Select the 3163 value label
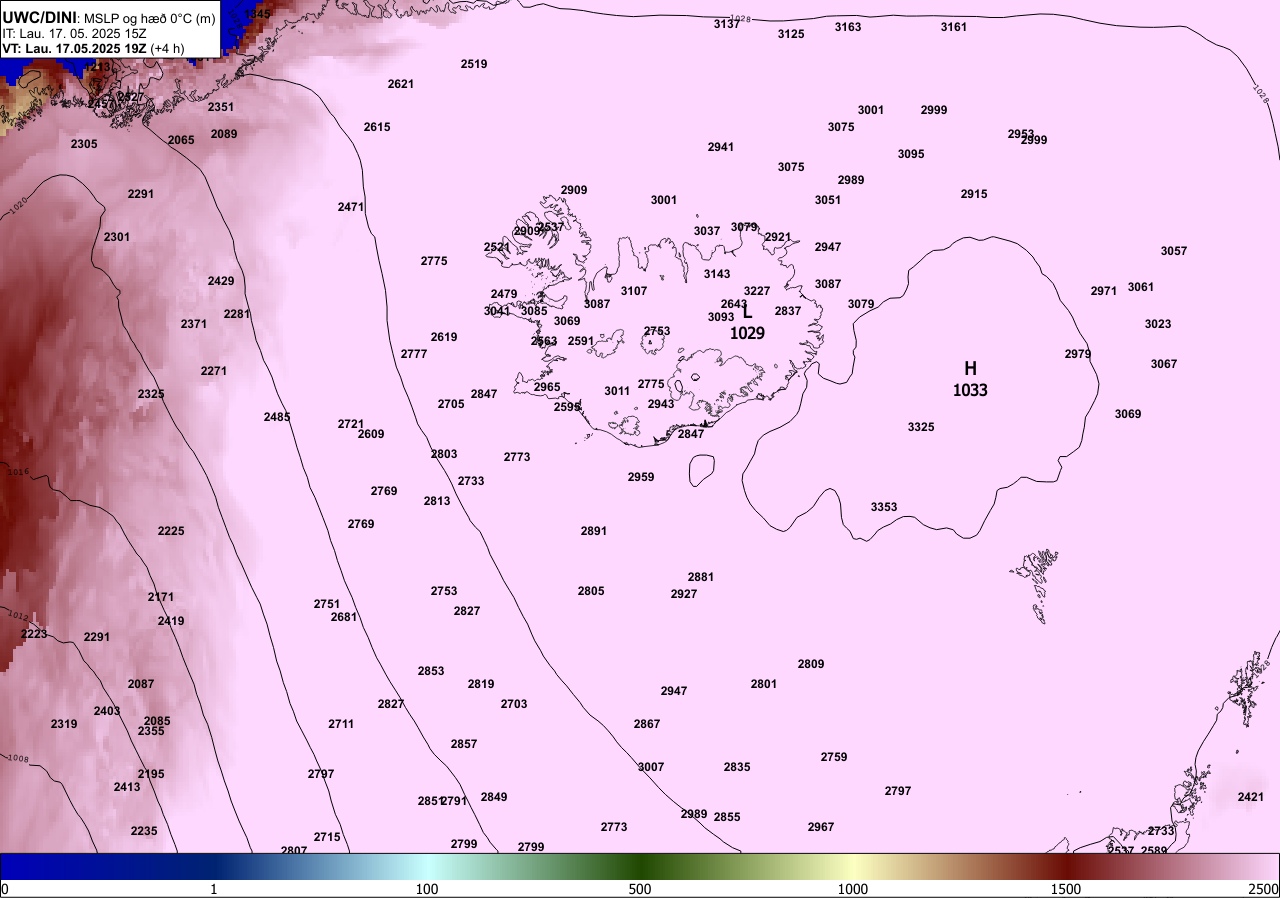The width and height of the screenshot is (1280, 898). (848, 27)
